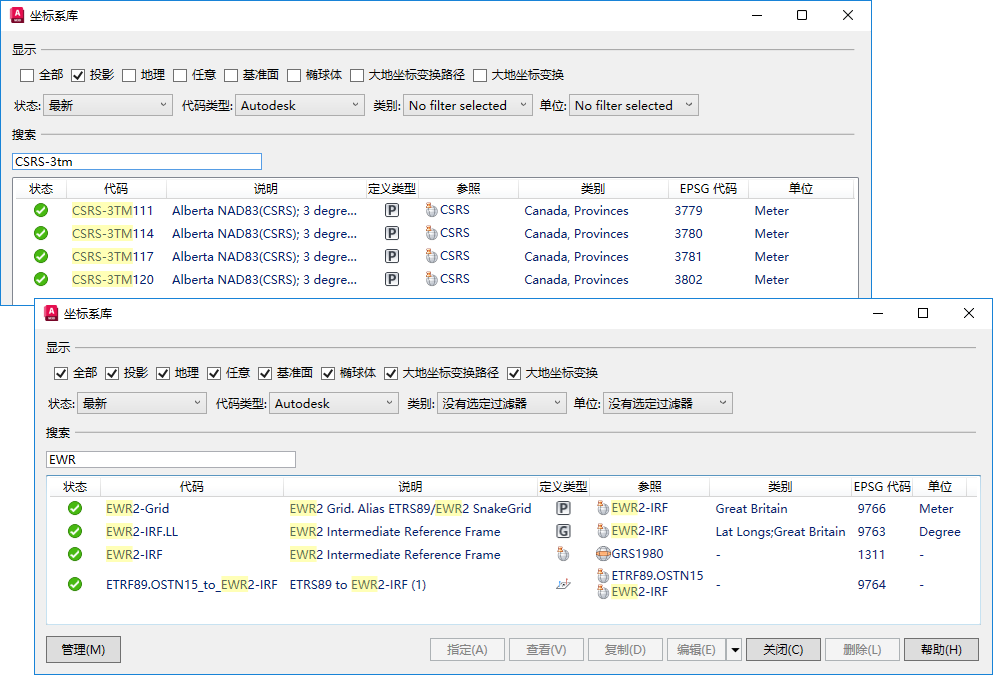Click the 指定(A) button
This screenshot has height=675, width=993.
[x=467, y=650]
